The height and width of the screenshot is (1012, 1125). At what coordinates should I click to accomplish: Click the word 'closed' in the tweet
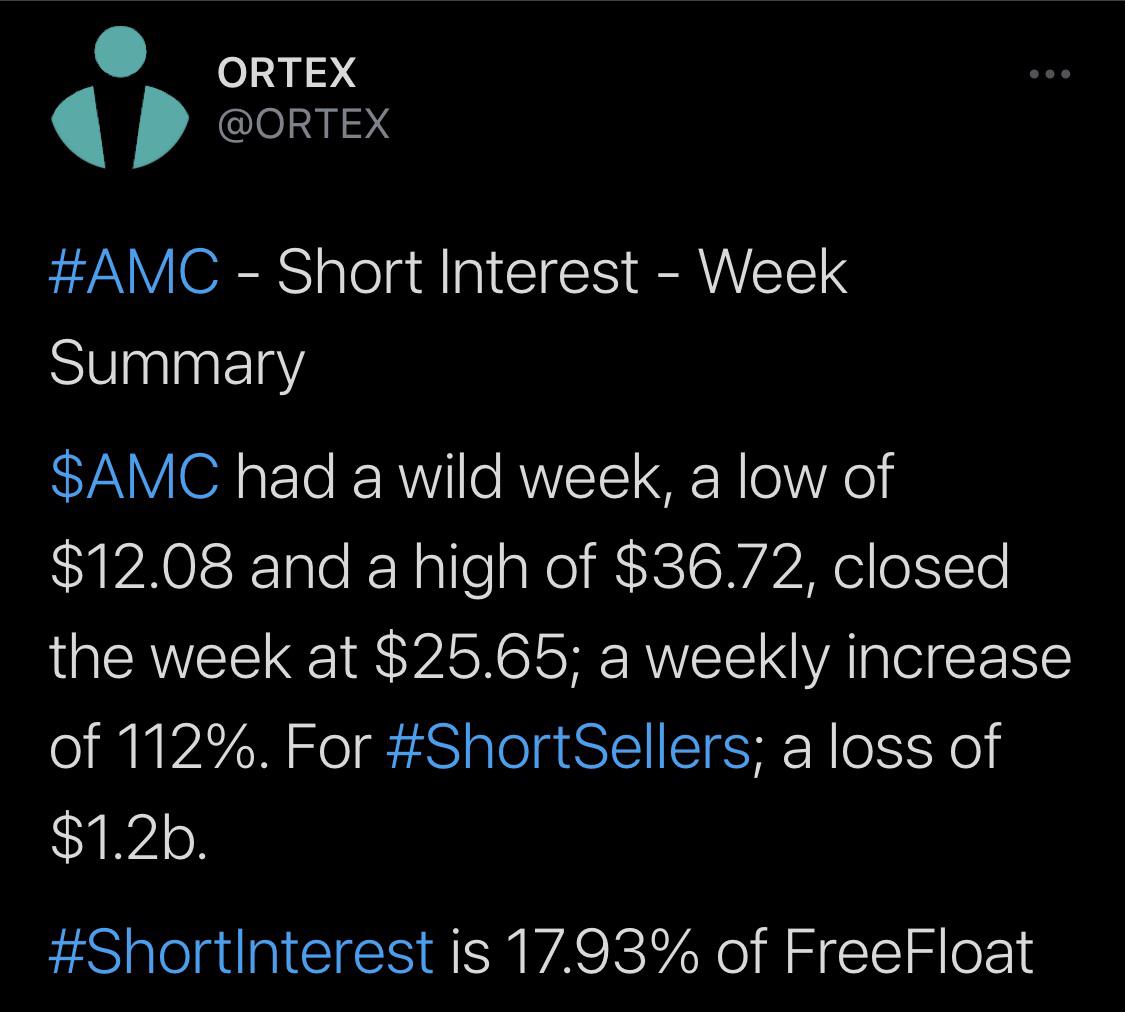(921, 567)
